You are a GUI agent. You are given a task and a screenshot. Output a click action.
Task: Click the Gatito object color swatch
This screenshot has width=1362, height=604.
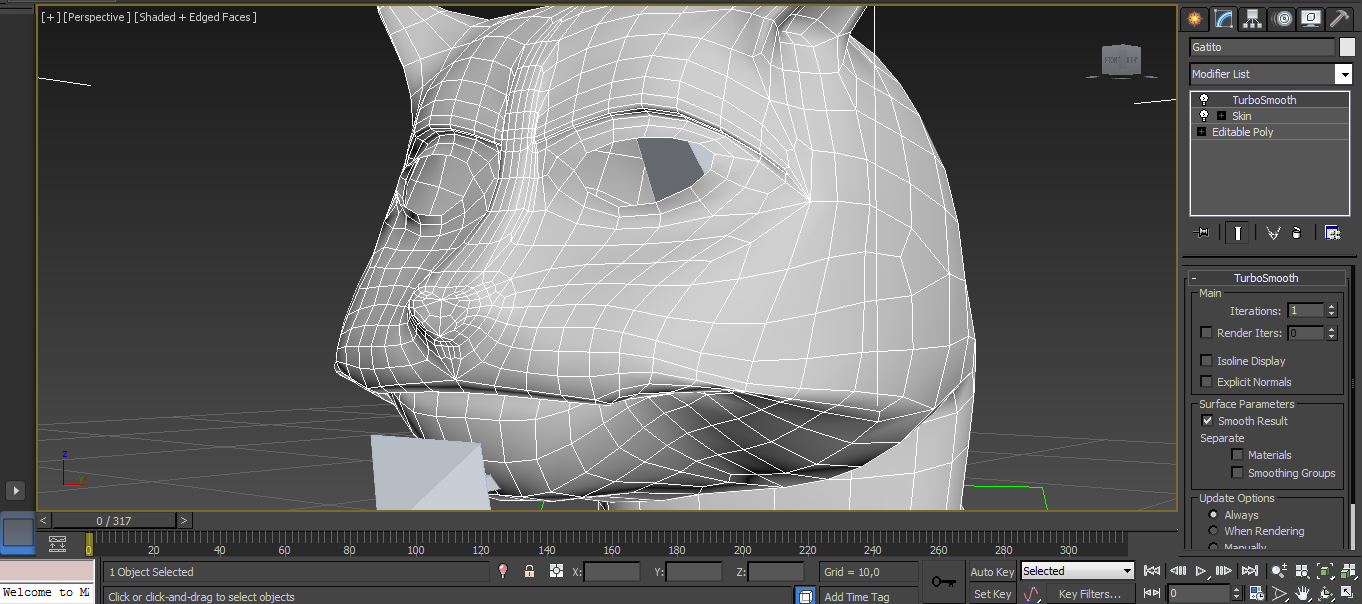pyautogui.click(x=1347, y=47)
